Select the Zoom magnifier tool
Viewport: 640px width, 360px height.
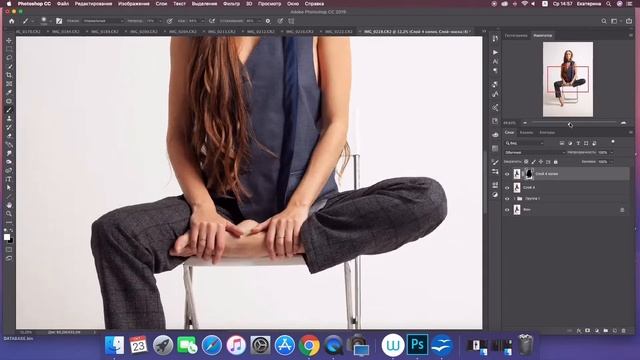[x=9, y=213]
